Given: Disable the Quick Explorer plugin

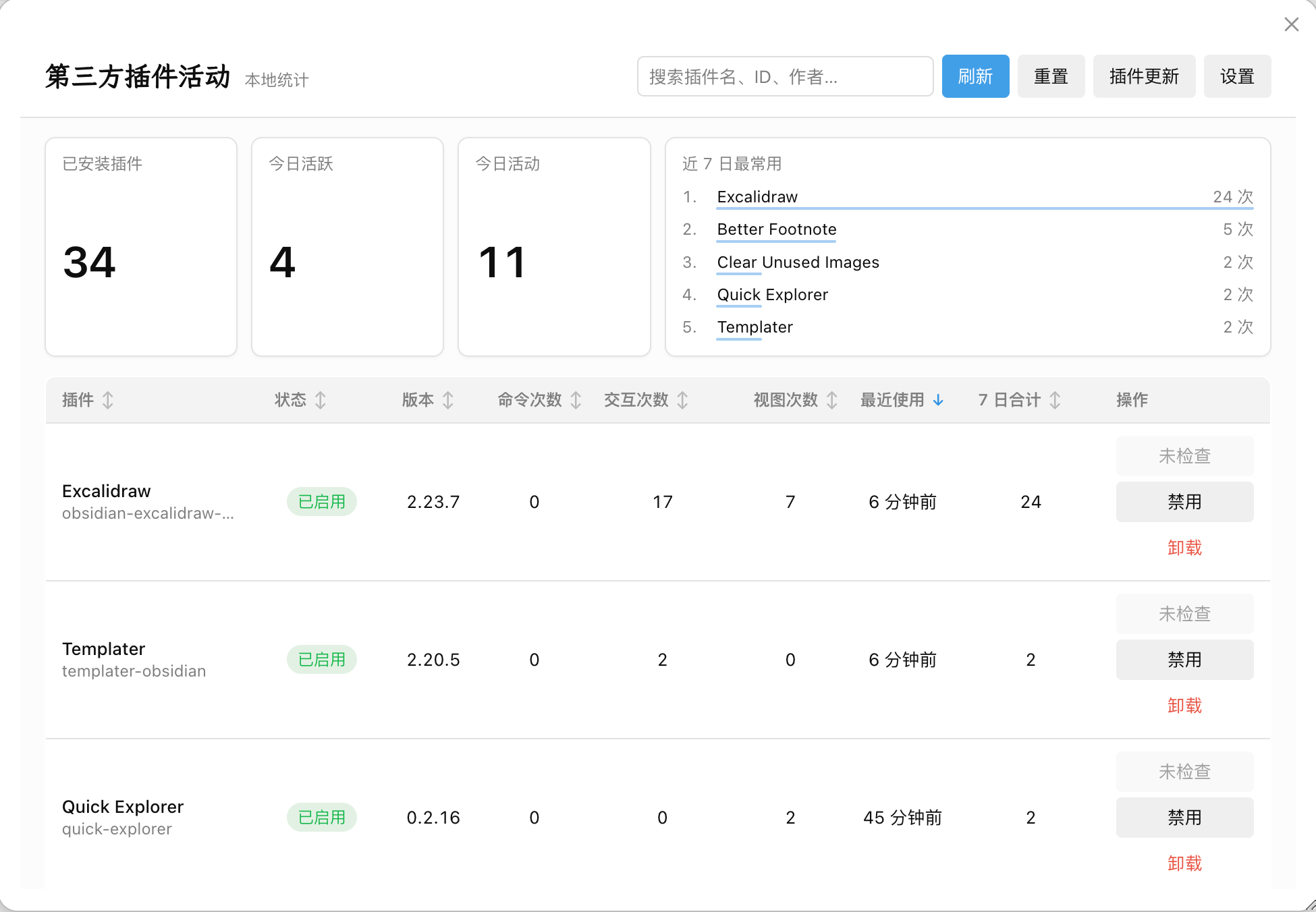Looking at the screenshot, I should [1184, 818].
